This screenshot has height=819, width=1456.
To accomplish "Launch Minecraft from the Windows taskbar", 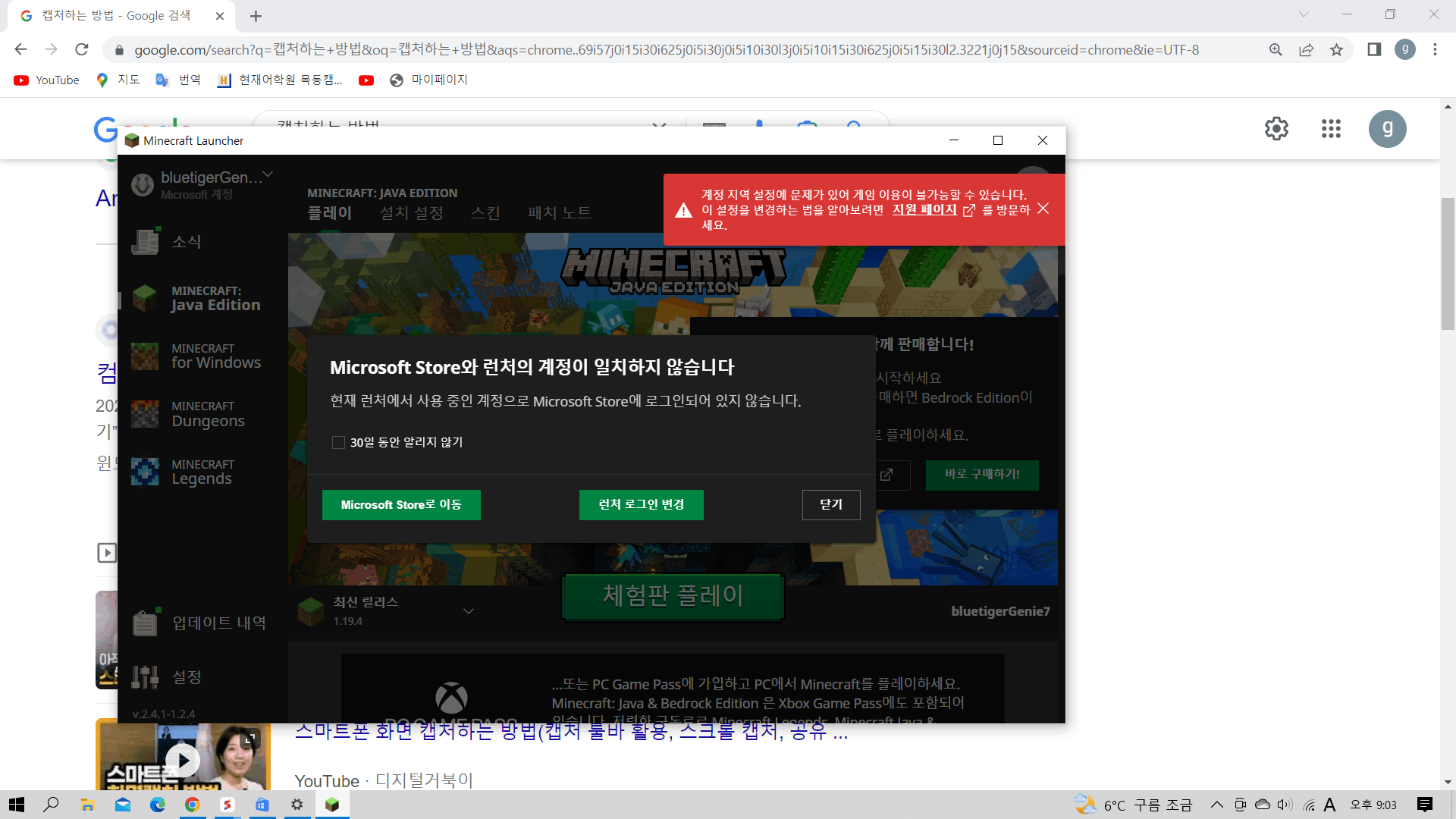I will pyautogui.click(x=332, y=805).
